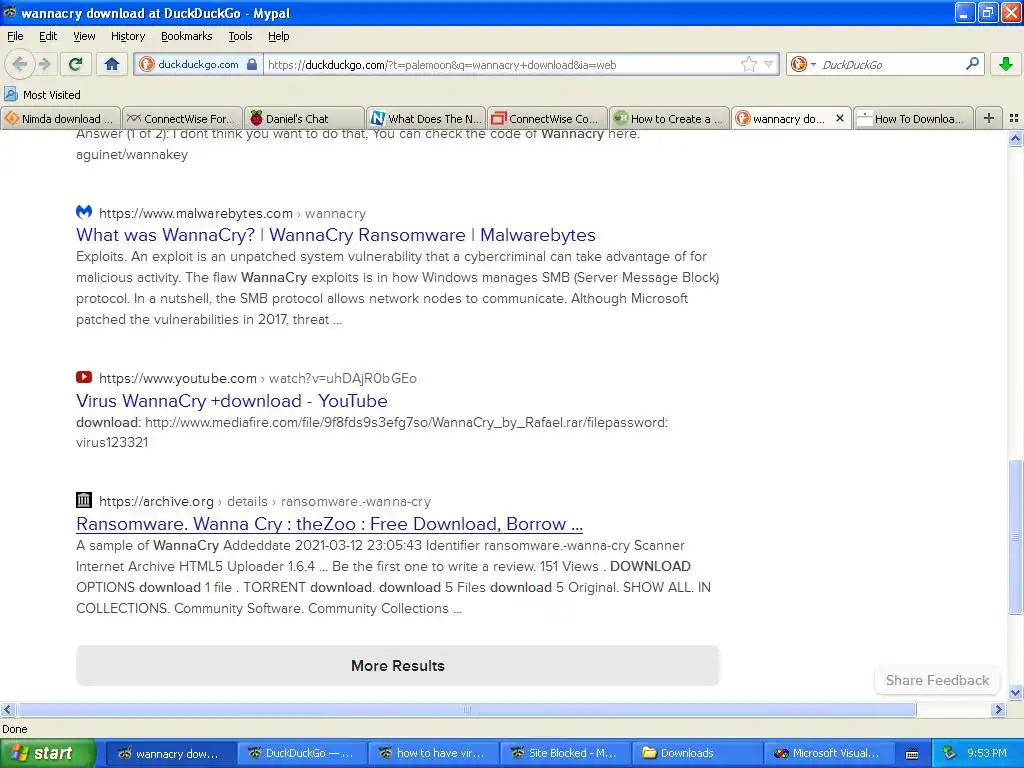Switch to the Nimda download tab

pos(61,119)
